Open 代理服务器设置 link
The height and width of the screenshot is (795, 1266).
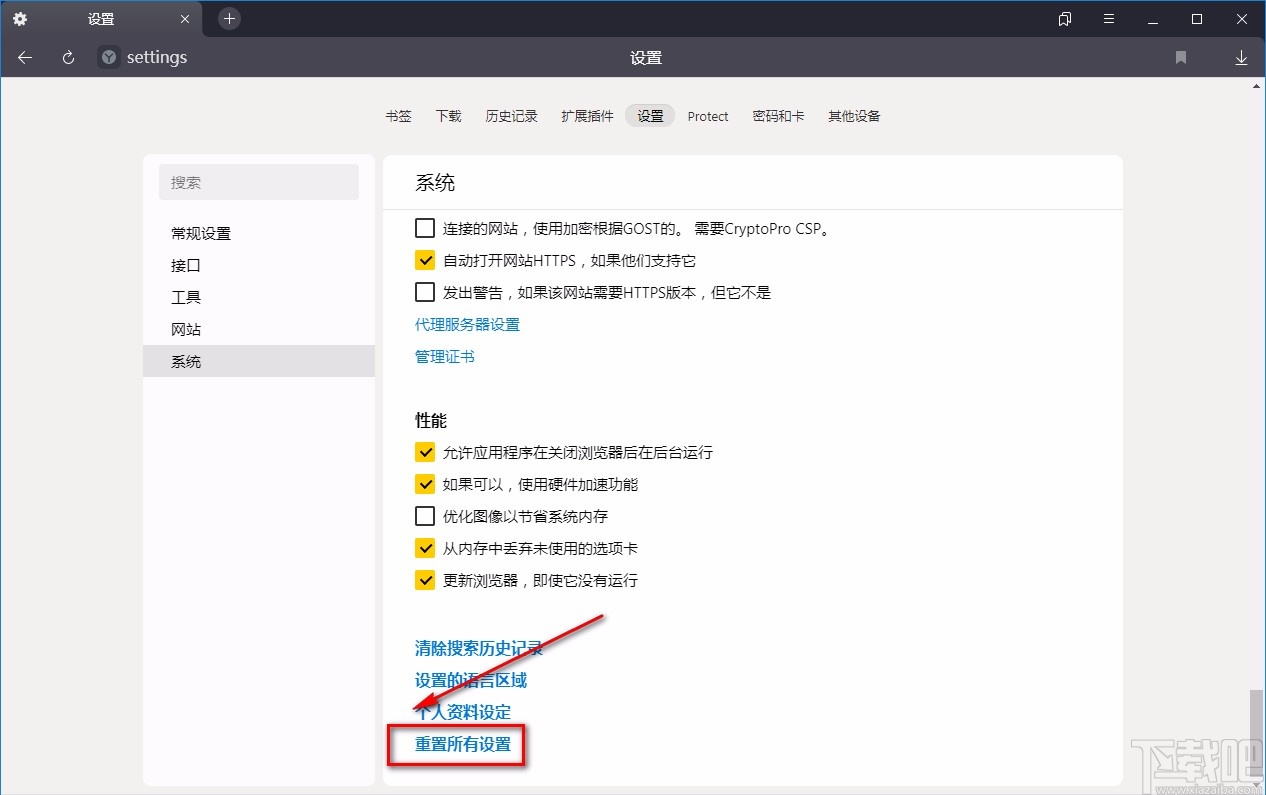click(467, 324)
